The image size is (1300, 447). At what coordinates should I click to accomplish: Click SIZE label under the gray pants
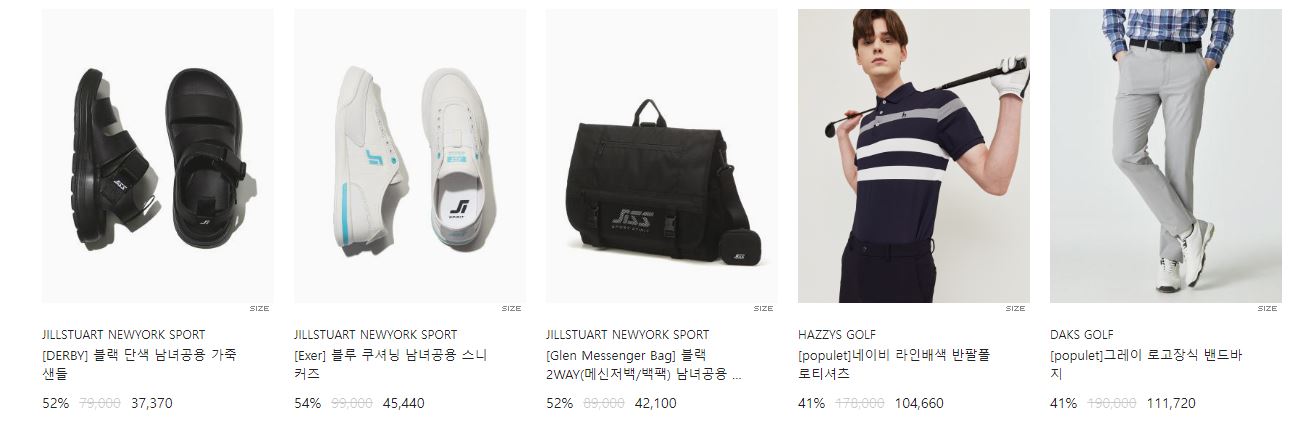click(x=1267, y=309)
